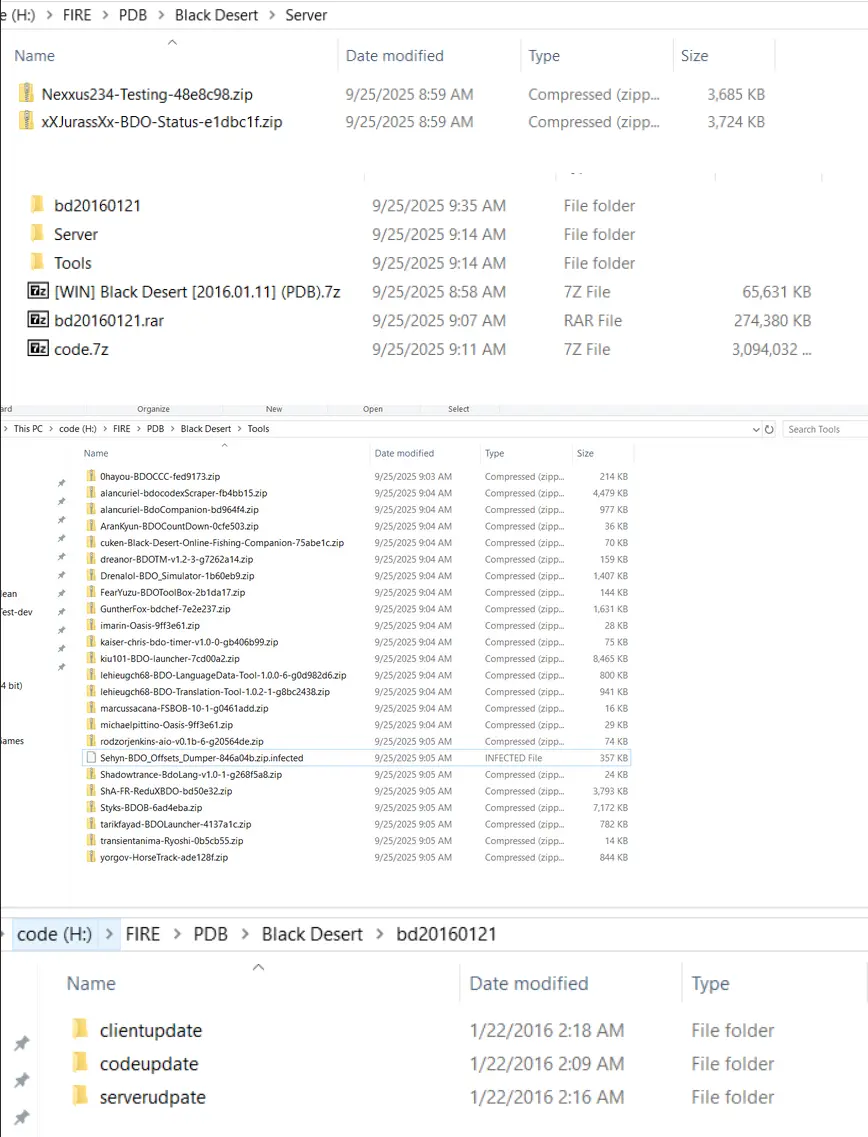Select Drenalol-BDO_Simulator-1b60eb9.zip file name

[177, 576]
